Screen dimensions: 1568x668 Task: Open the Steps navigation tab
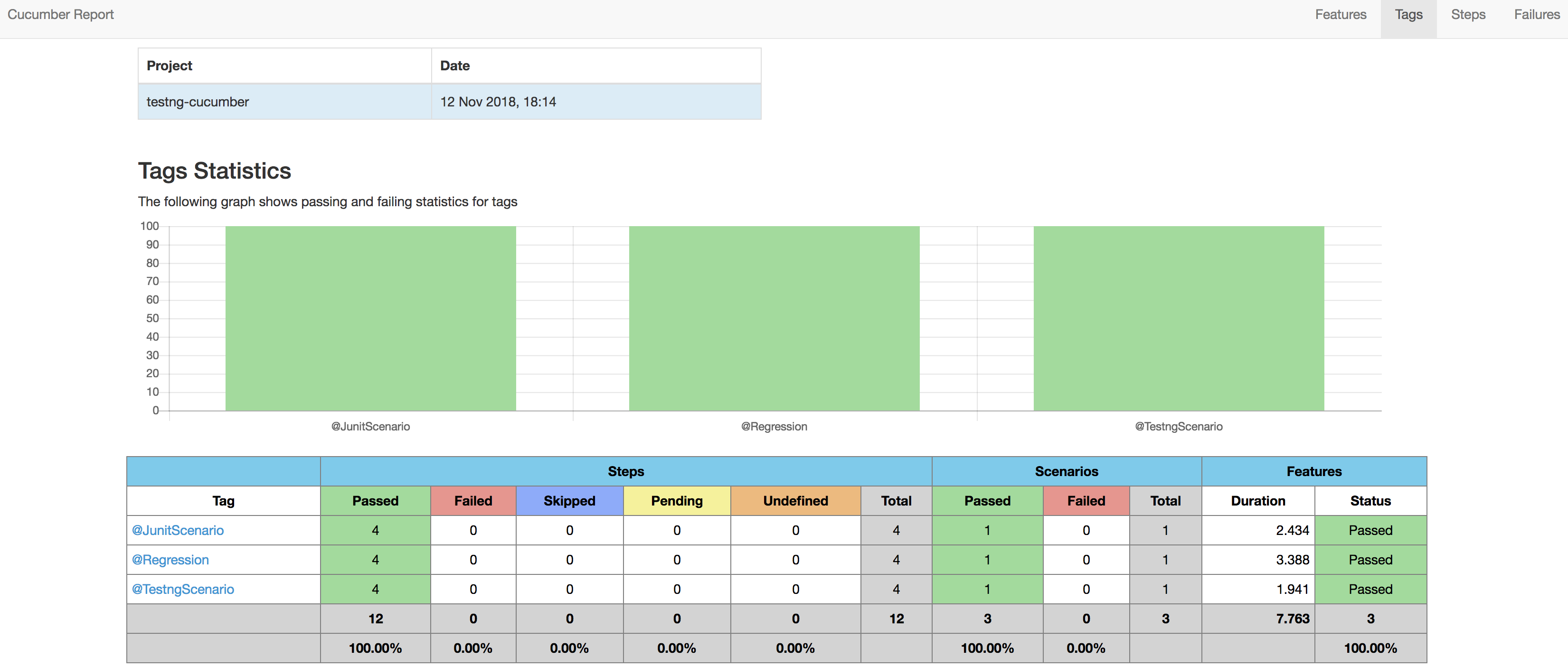[x=1467, y=15]
